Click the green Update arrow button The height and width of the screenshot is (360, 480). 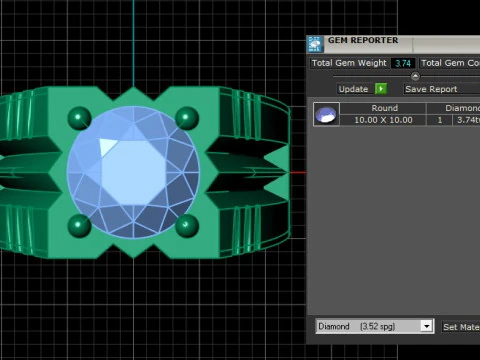coord(381,89)
